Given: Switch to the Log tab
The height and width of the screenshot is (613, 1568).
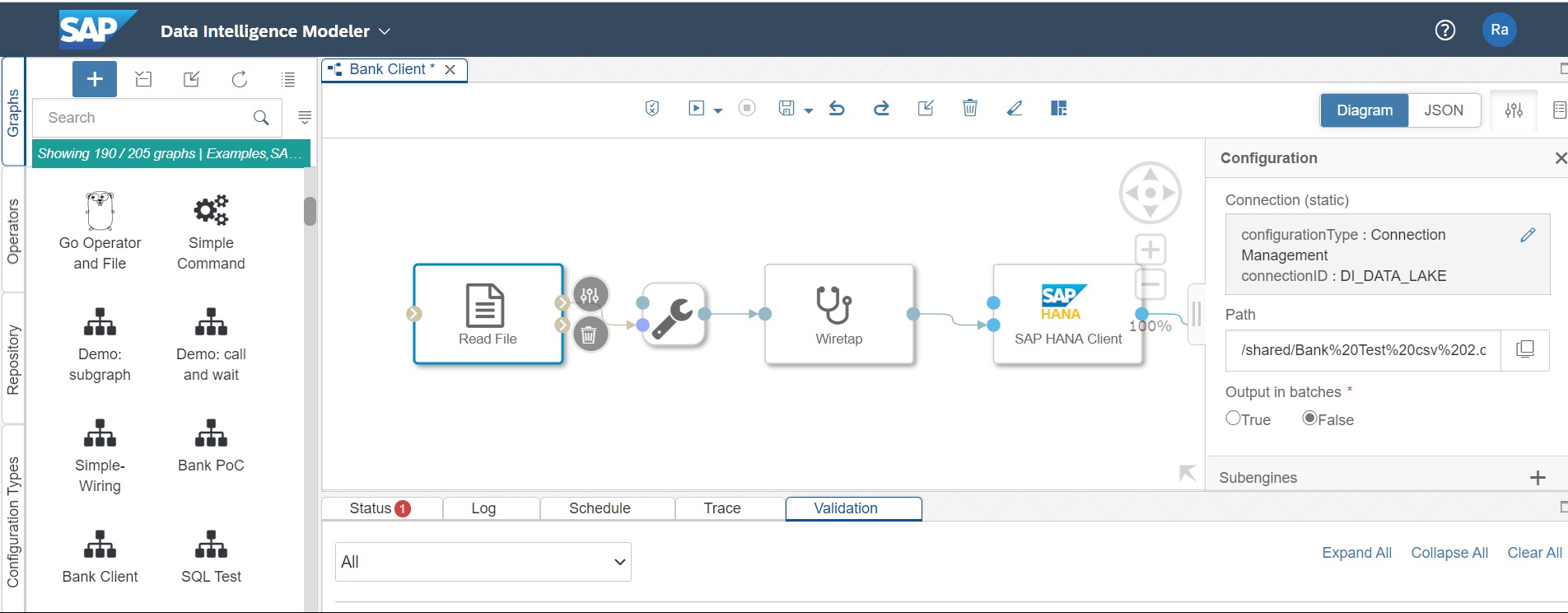Looking at the screenshot, I should [483, 508].
